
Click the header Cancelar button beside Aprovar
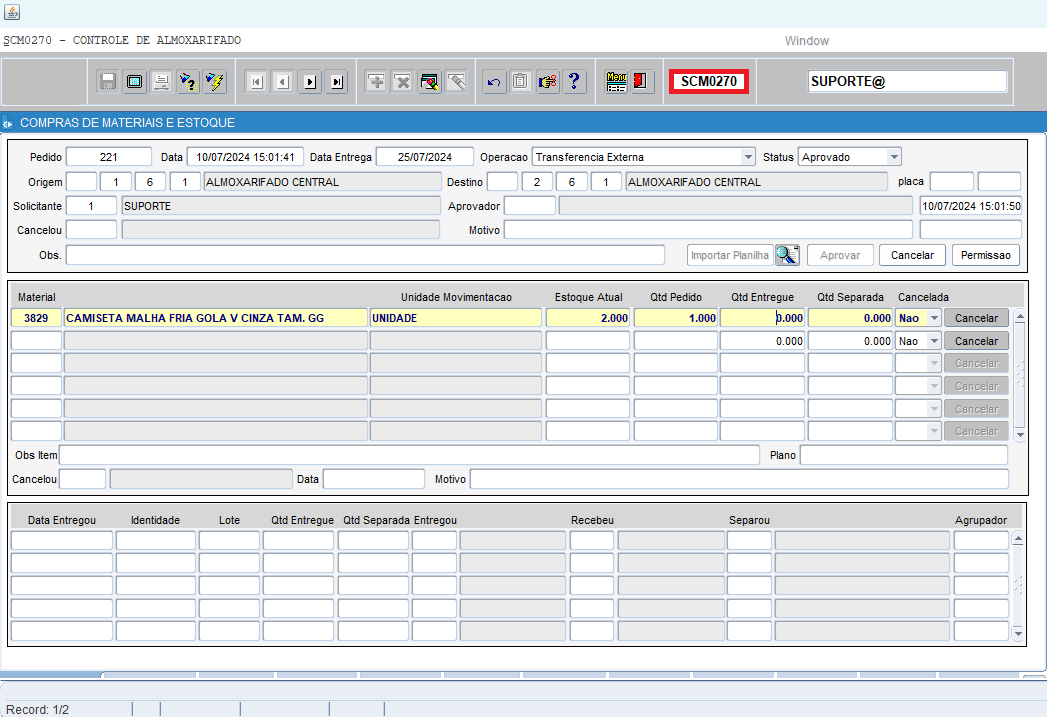pos(912,255)
